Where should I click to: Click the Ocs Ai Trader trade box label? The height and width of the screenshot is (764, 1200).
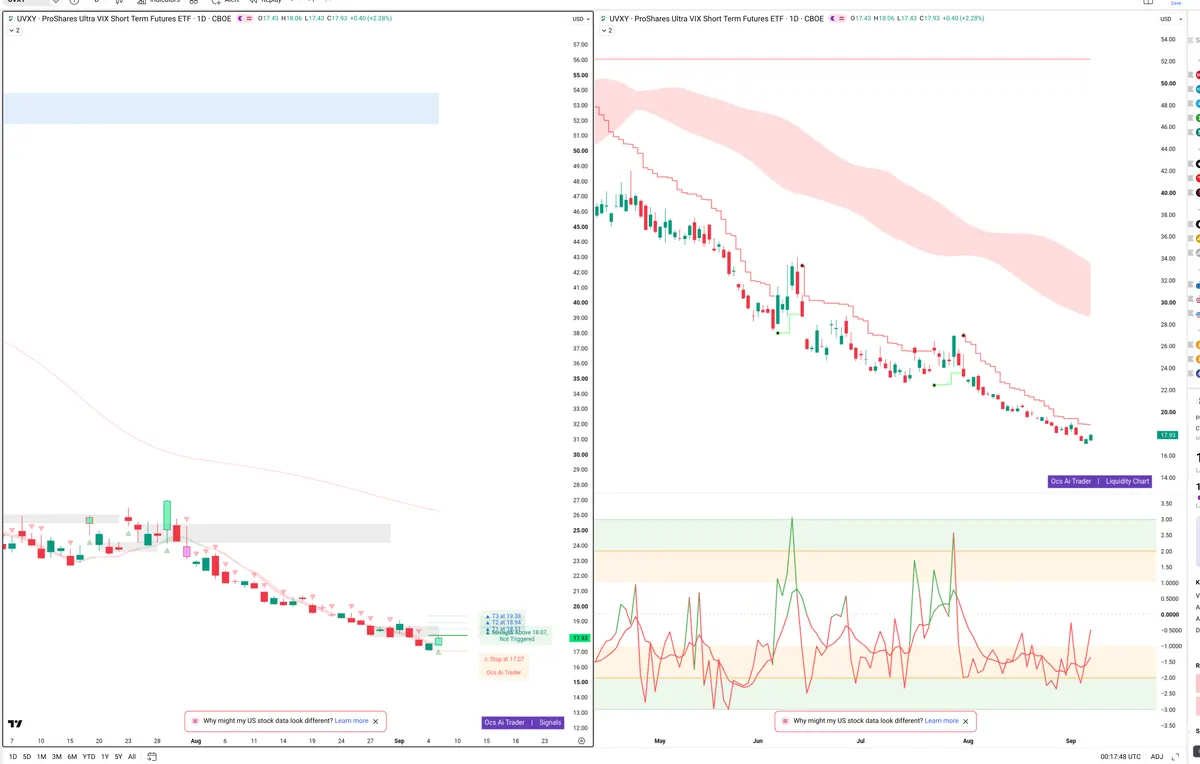pos(504,672)
